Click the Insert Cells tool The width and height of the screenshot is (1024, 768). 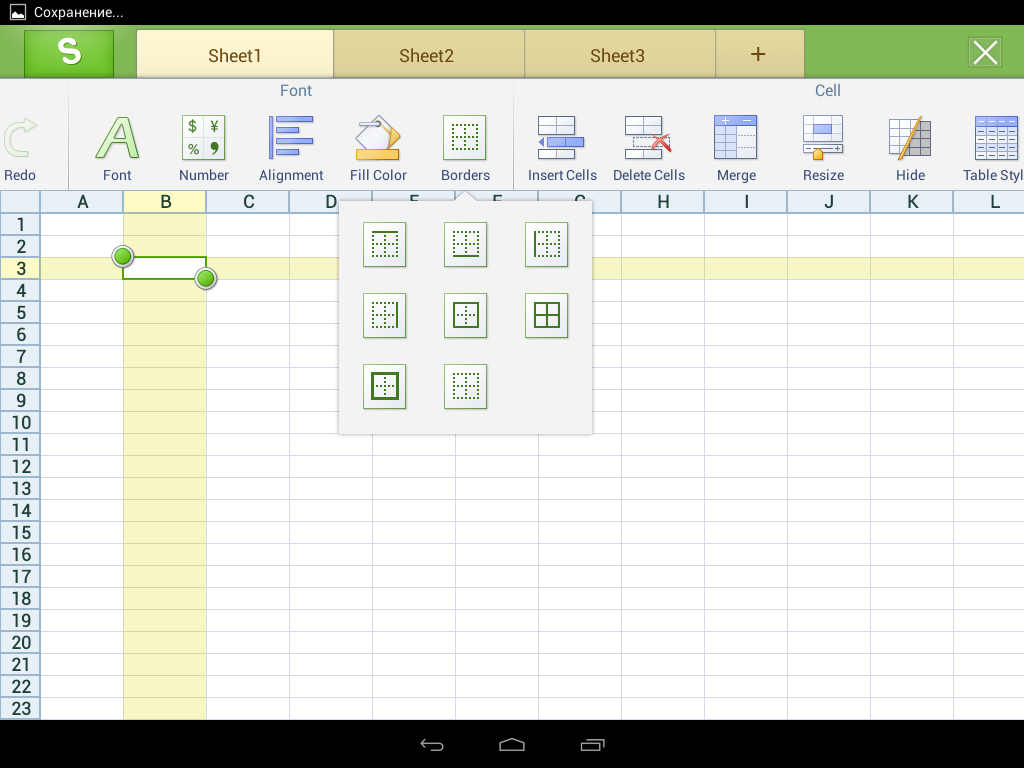coord(562,147)
